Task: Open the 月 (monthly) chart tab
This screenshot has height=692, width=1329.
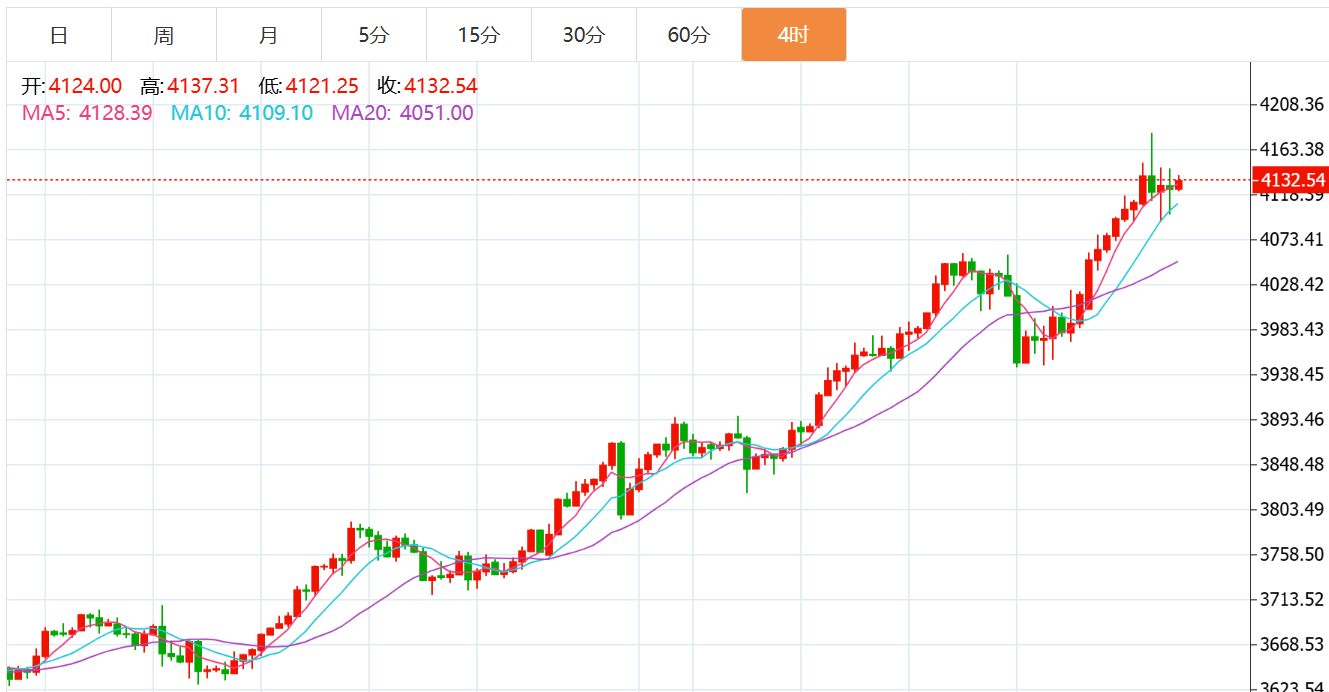Action: [268, 35]
